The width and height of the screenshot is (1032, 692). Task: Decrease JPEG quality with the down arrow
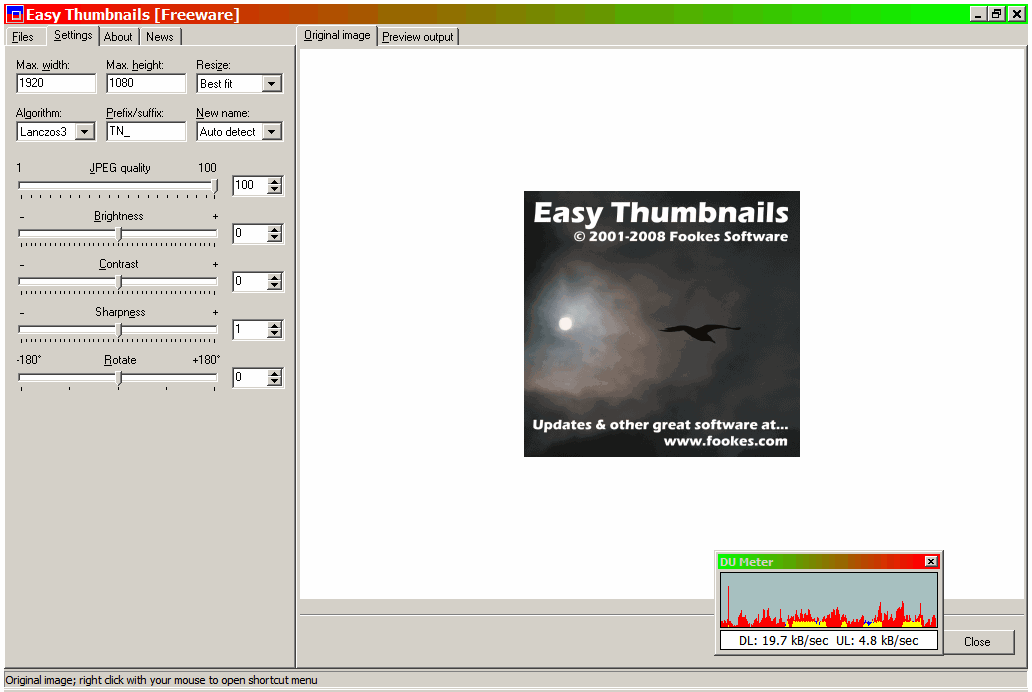274,190
